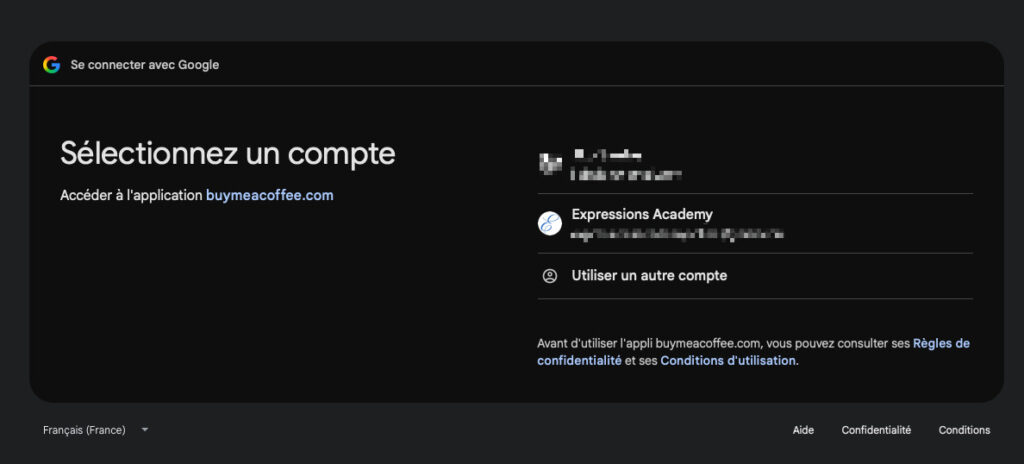Click the Se connecter avec Google header text
The image size is (1024, 464).
point(145,65)
